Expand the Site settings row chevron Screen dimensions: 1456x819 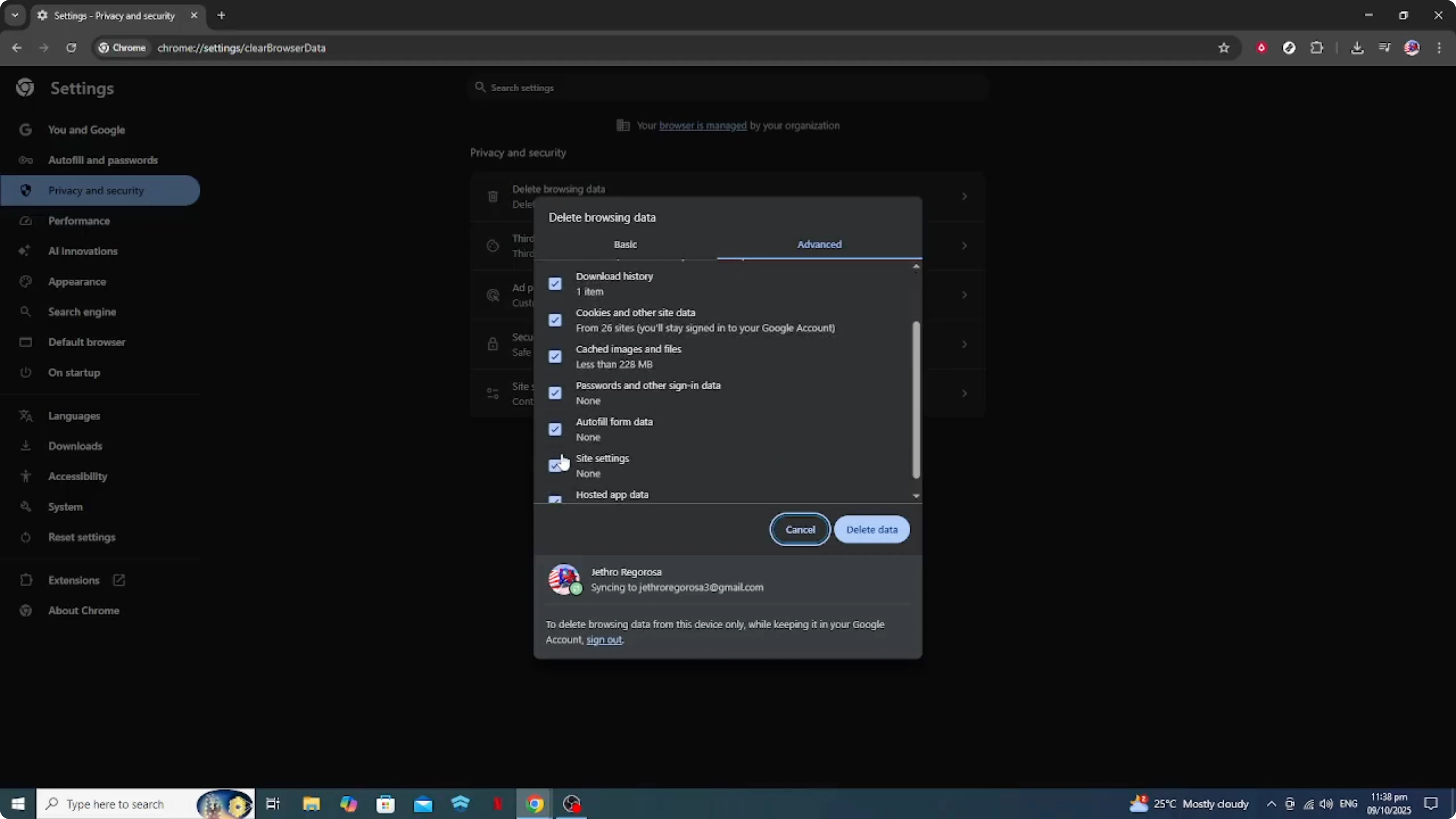click(964, 393)
